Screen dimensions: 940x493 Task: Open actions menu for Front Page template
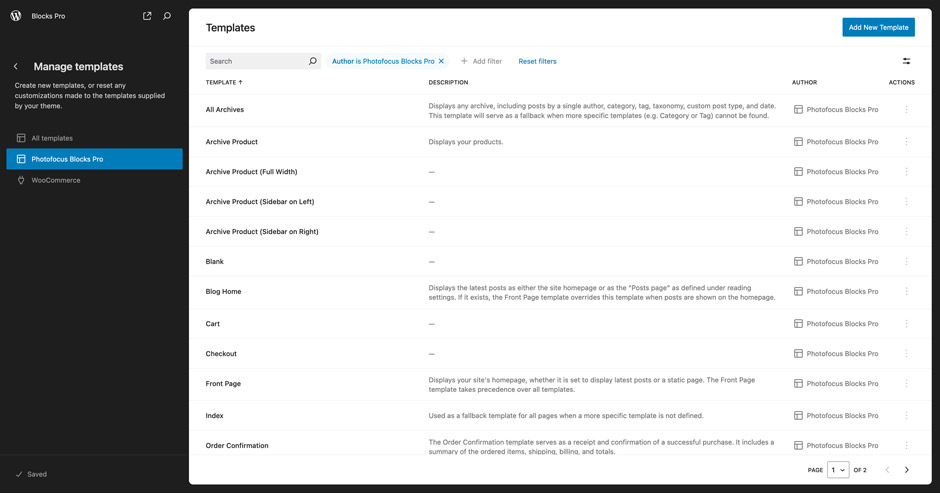(x=906, y=384)
